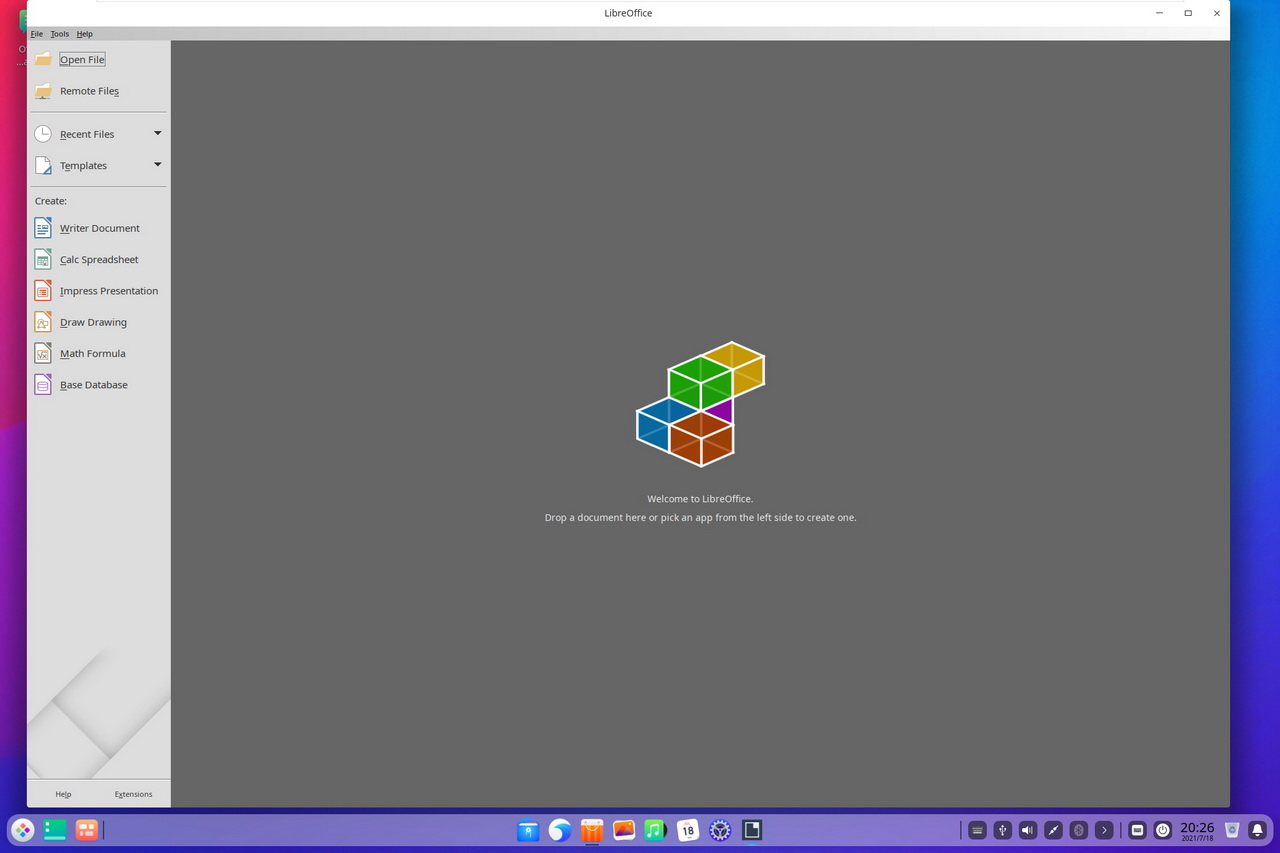Open the calendar app in dock
Image resolution: width=1280 pixels, height=853 pixels.
tap(688, 830)
